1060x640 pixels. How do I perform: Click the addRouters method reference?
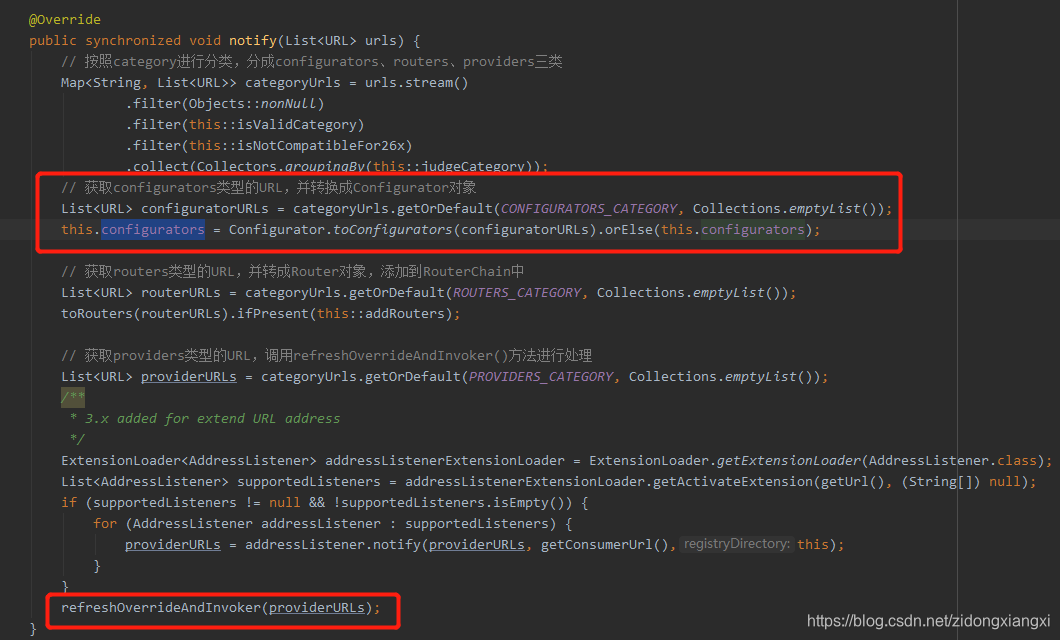[405, 314]
